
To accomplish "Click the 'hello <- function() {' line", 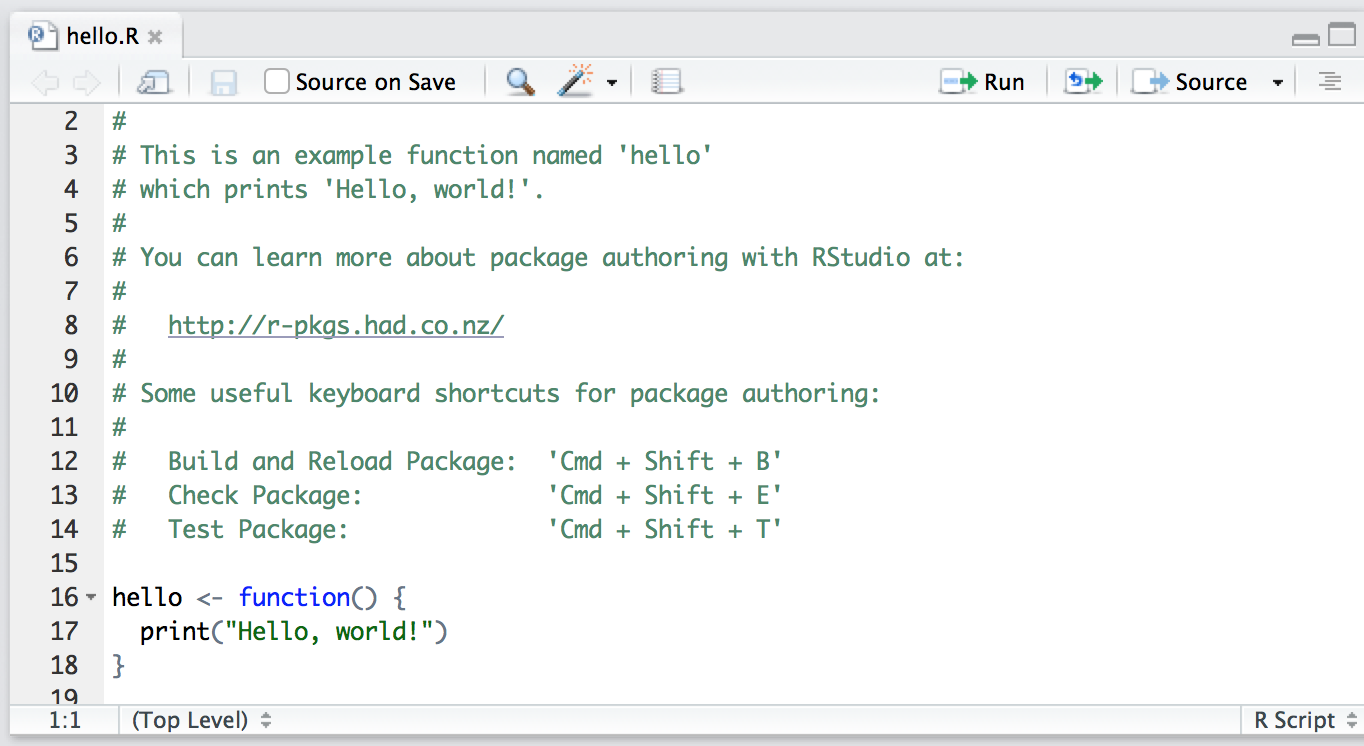I will [x=259, y=597].
